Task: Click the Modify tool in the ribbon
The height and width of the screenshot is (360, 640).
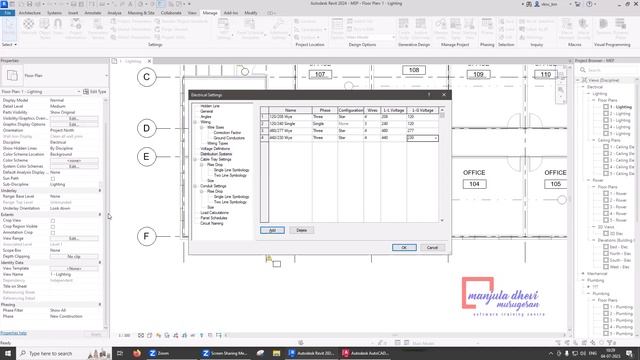Action: click(8, 28)
